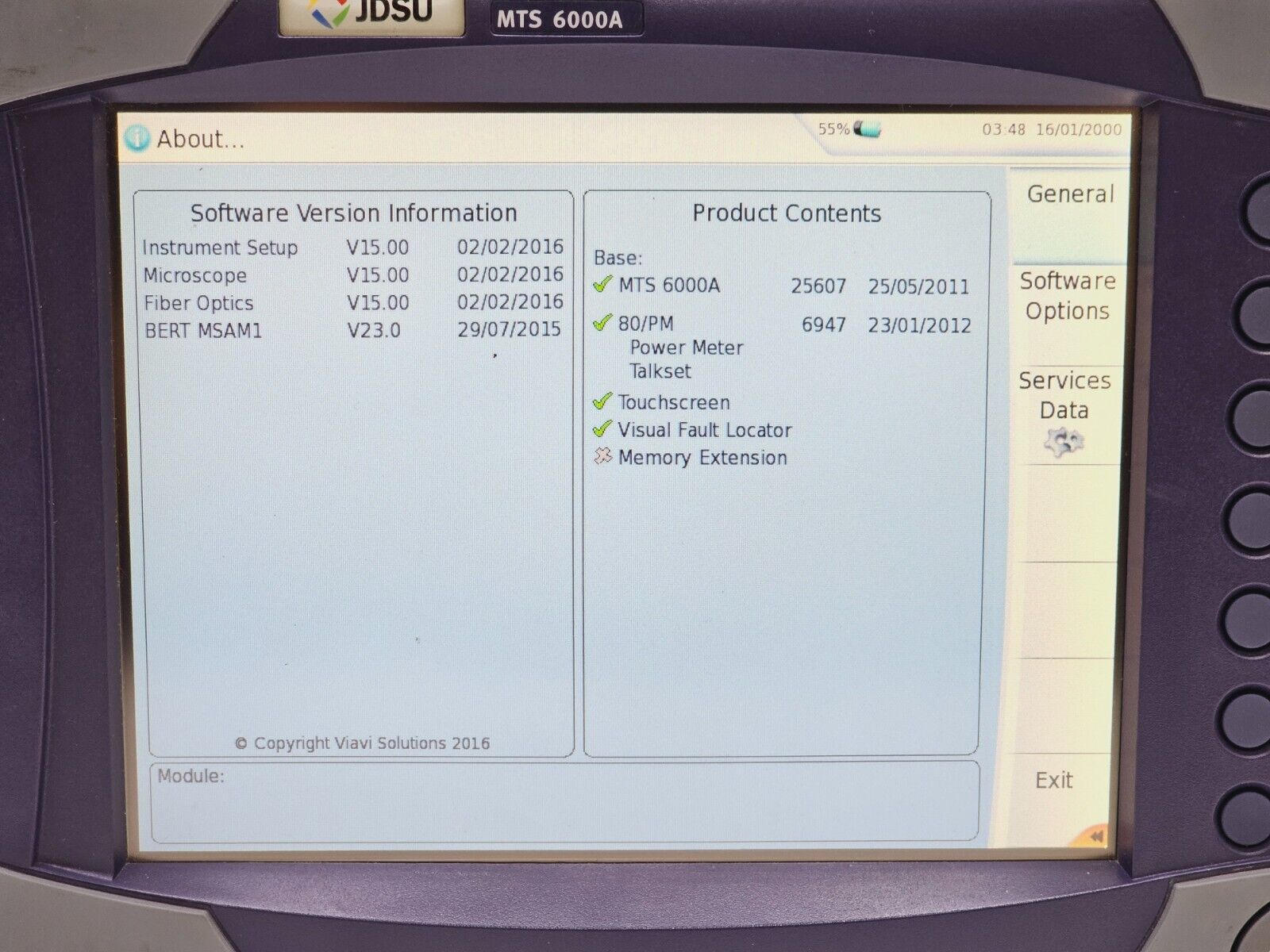
Task: Open the General tab
Action: click(1069, 195)
